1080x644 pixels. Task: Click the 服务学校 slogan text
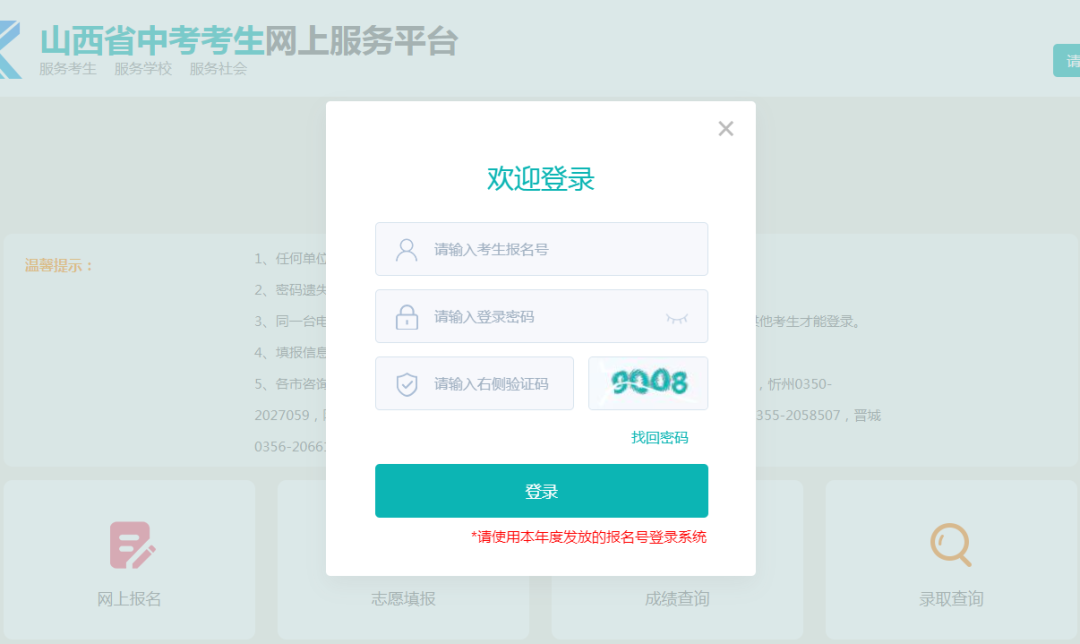coord(143,69)
